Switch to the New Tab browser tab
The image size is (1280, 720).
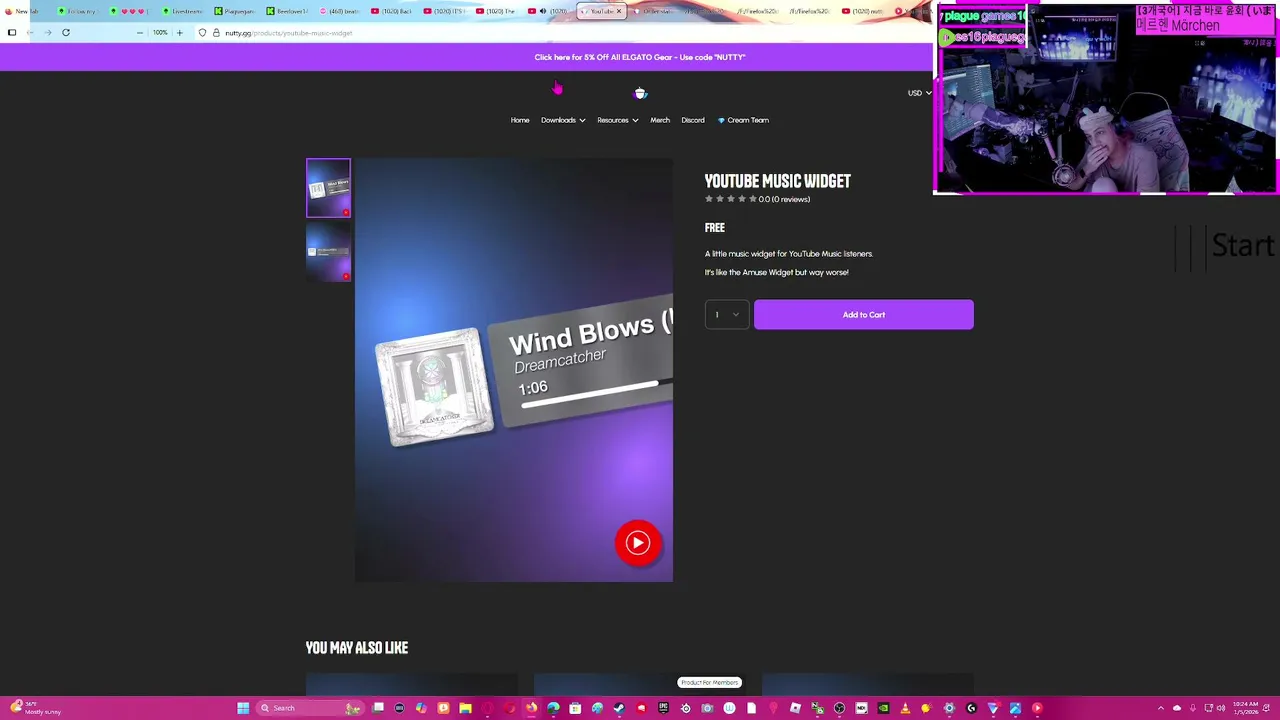pyautogui.click(x=22, y=11)
